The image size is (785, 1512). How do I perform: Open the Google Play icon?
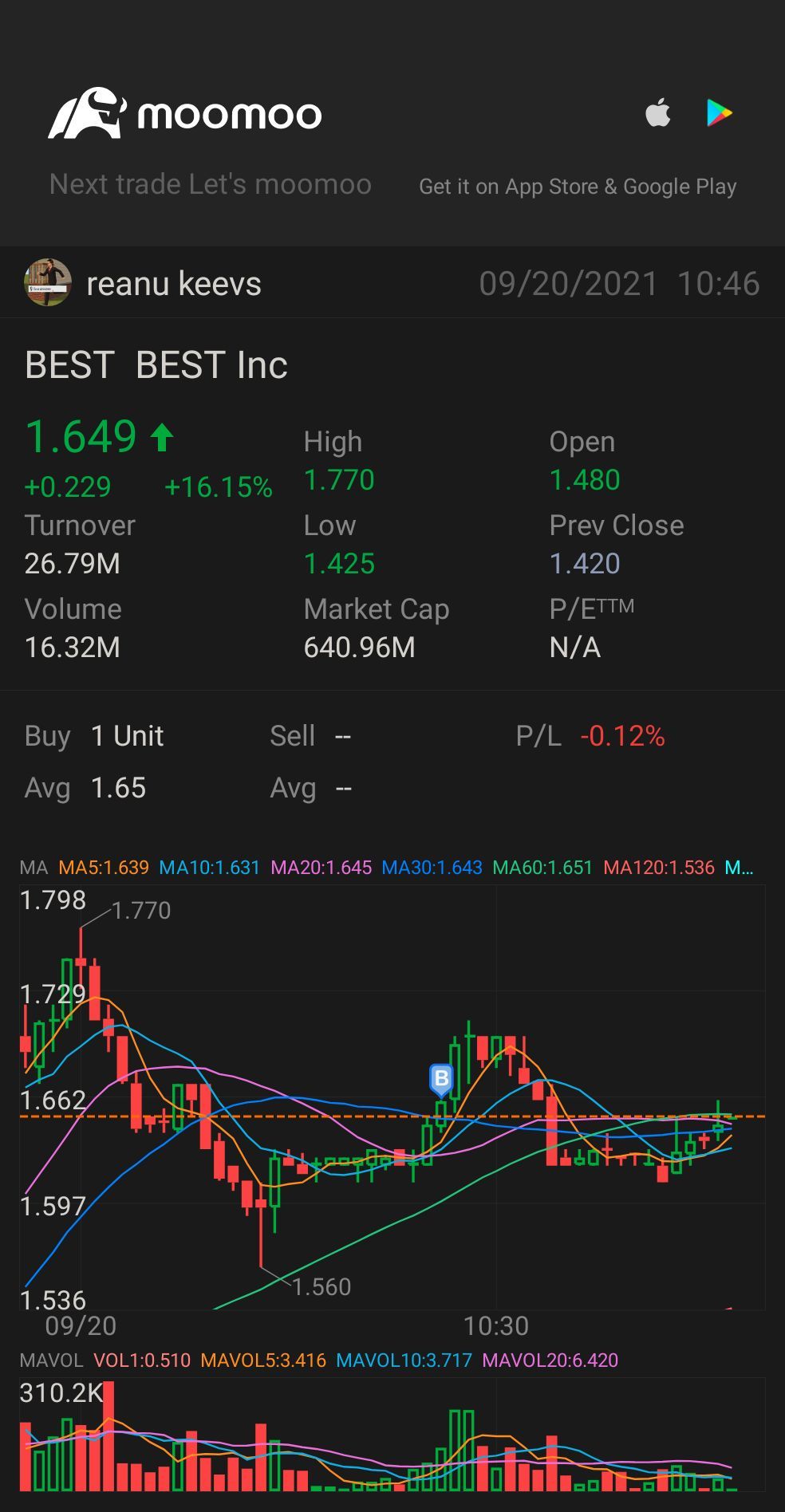720,113
